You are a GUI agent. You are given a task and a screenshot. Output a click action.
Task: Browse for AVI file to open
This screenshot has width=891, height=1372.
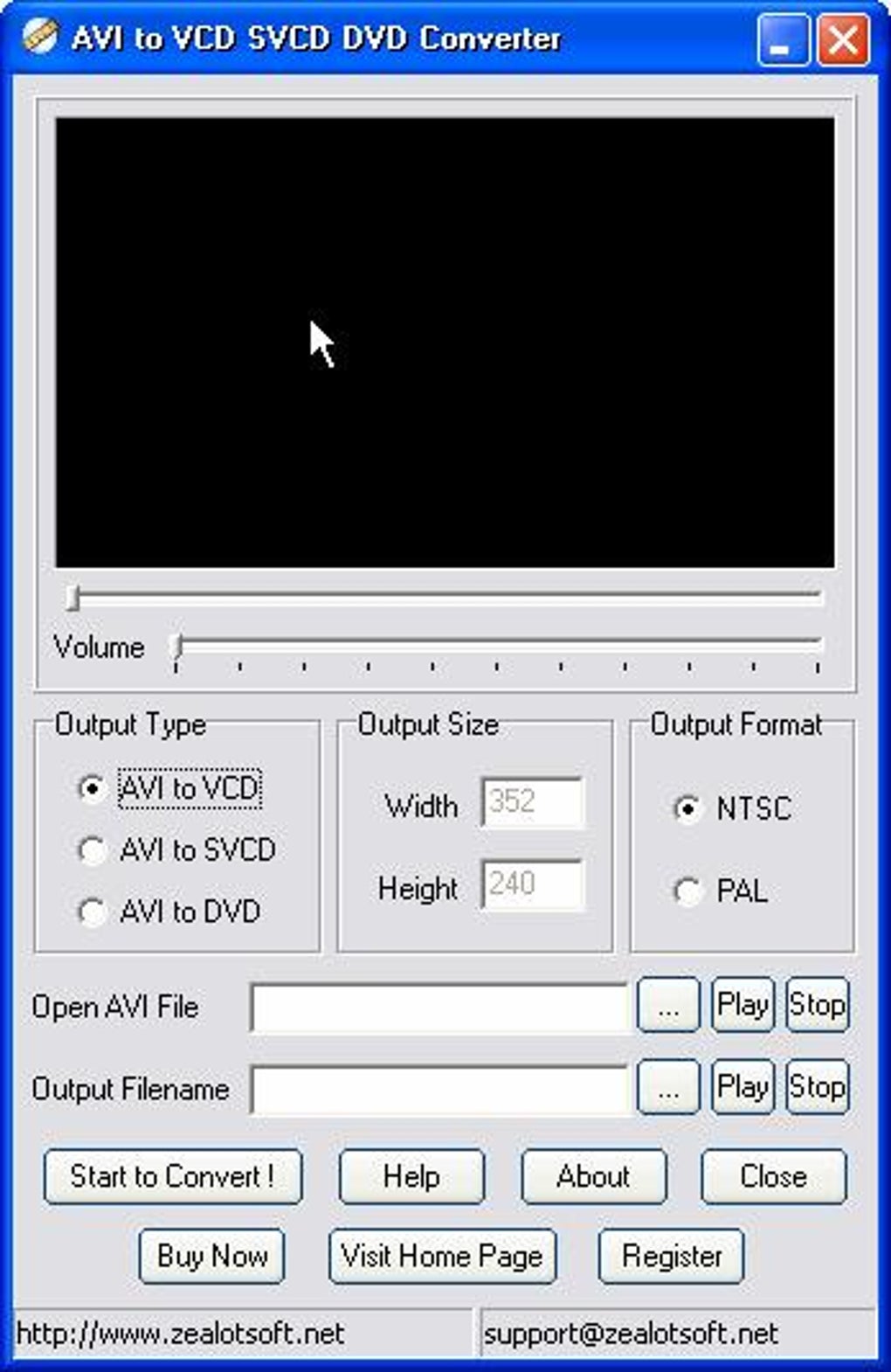pos(668,1006)
